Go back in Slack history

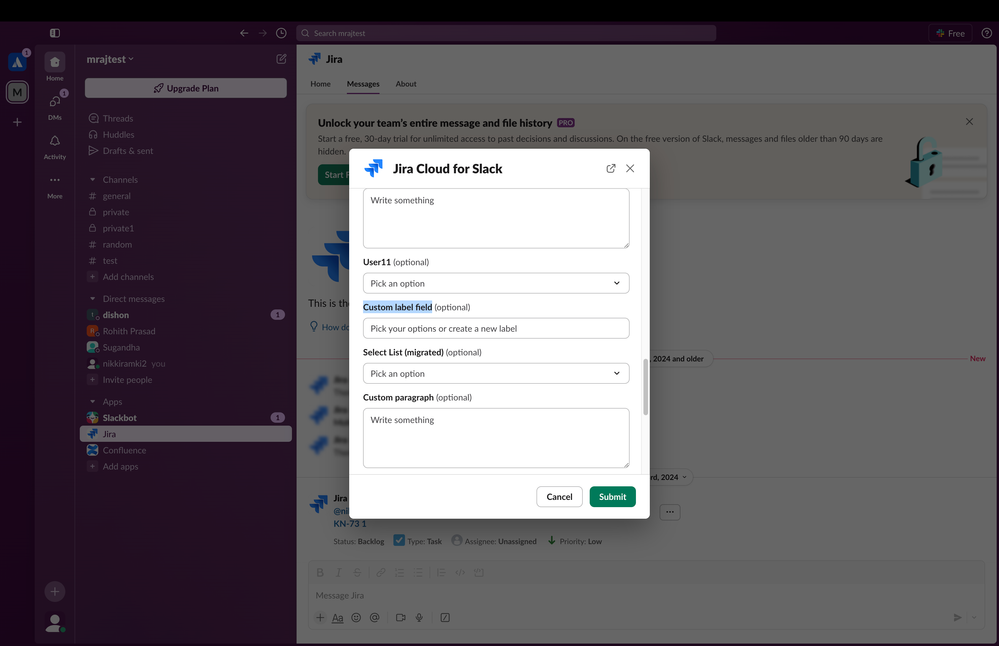coord(244,33)
